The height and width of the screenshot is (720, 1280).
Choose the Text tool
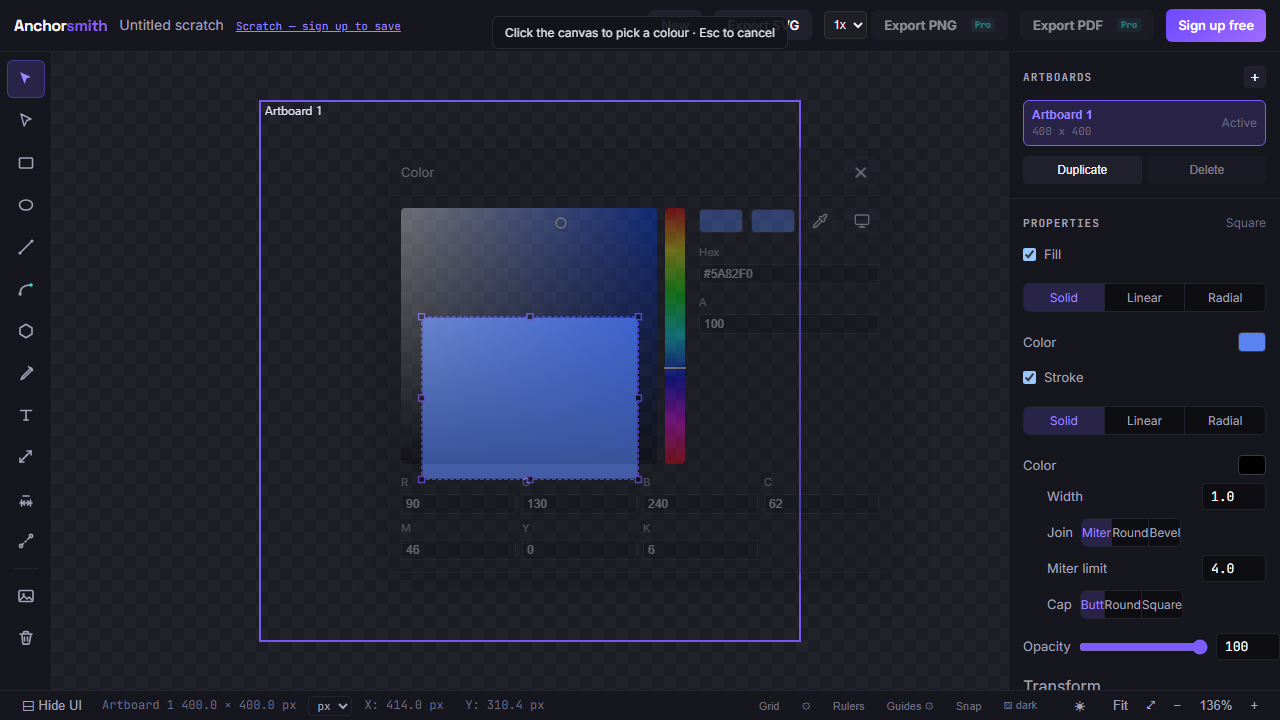click(x=26, y=415)
